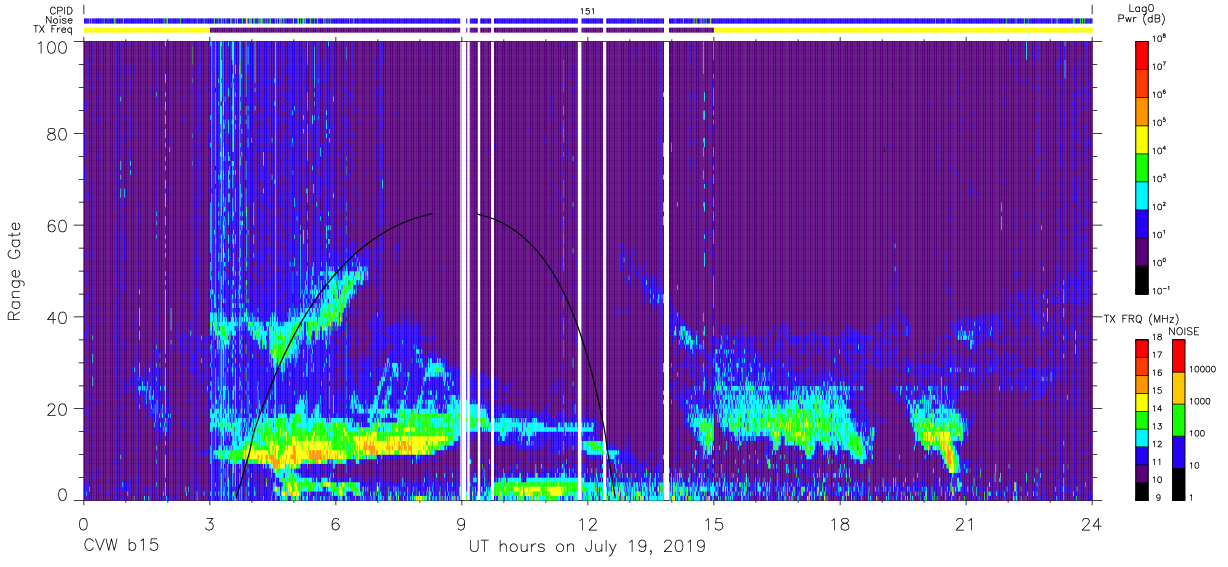
Task: Click the black curved line's peak near range gate 62
Action: tap(433, 213)
